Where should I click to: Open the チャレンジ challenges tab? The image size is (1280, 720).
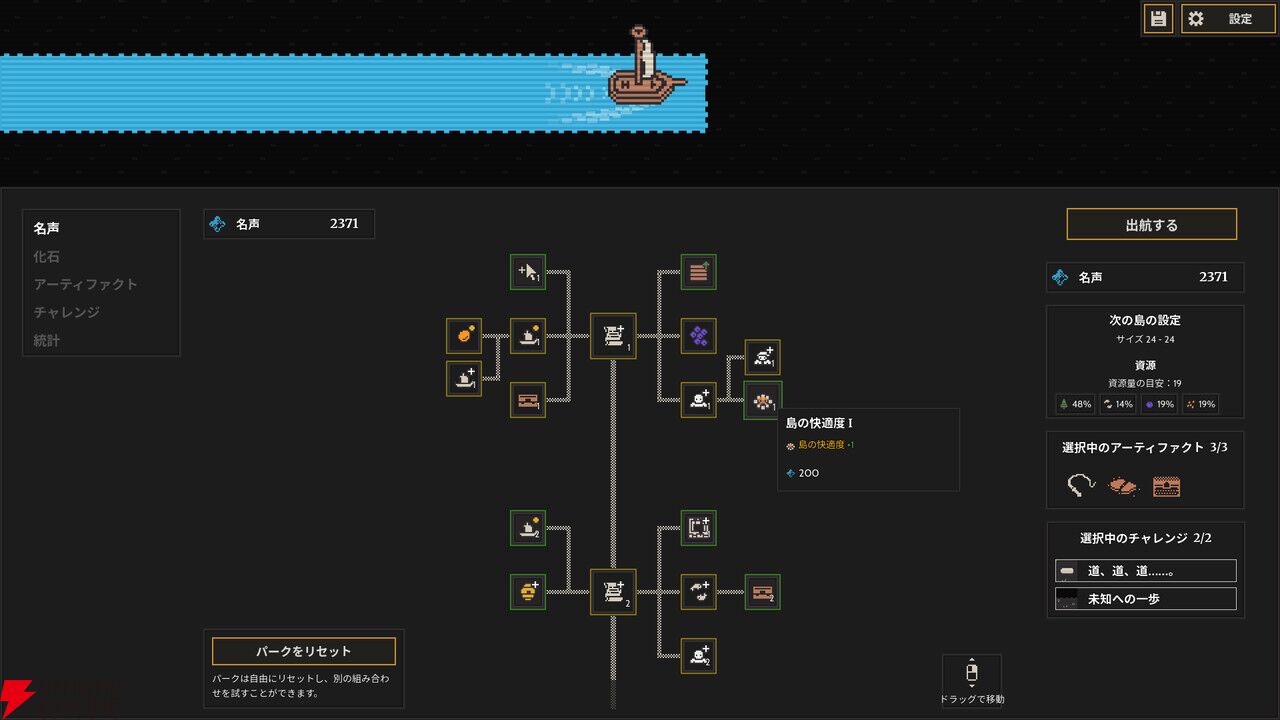click(67, 312)
